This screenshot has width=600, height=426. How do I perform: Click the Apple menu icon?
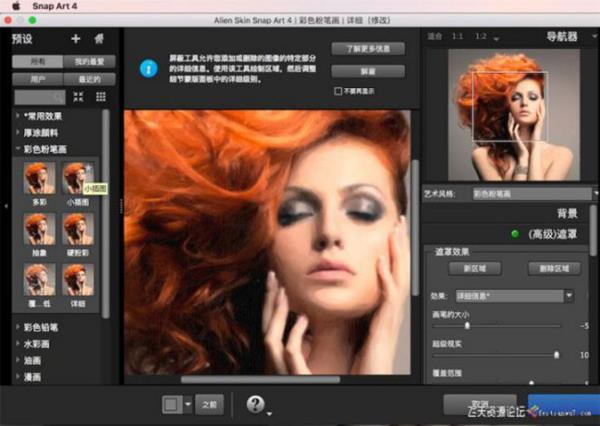coord(15,6)
